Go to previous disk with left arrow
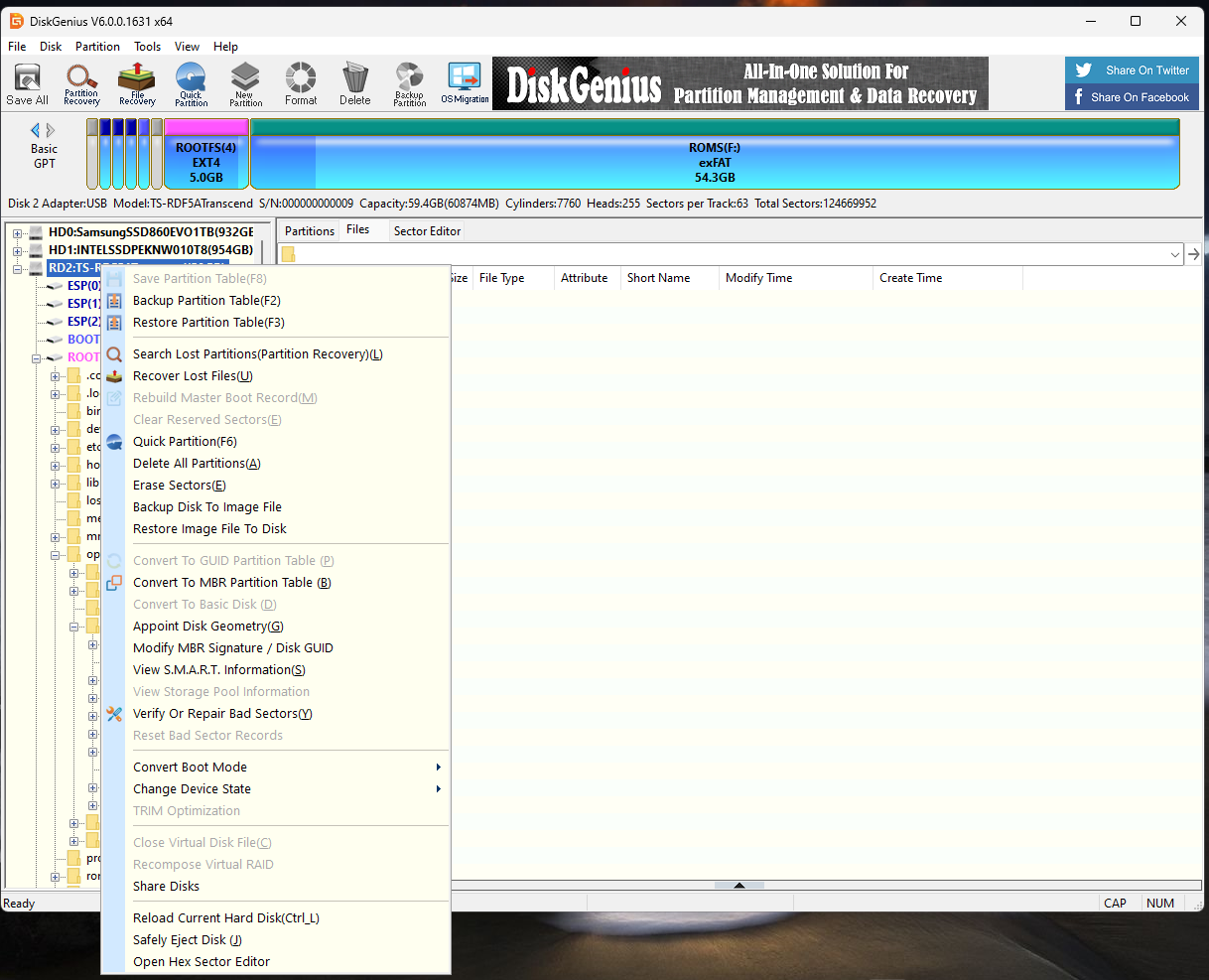Screen dimensions: 1209x980 (36, 130)
